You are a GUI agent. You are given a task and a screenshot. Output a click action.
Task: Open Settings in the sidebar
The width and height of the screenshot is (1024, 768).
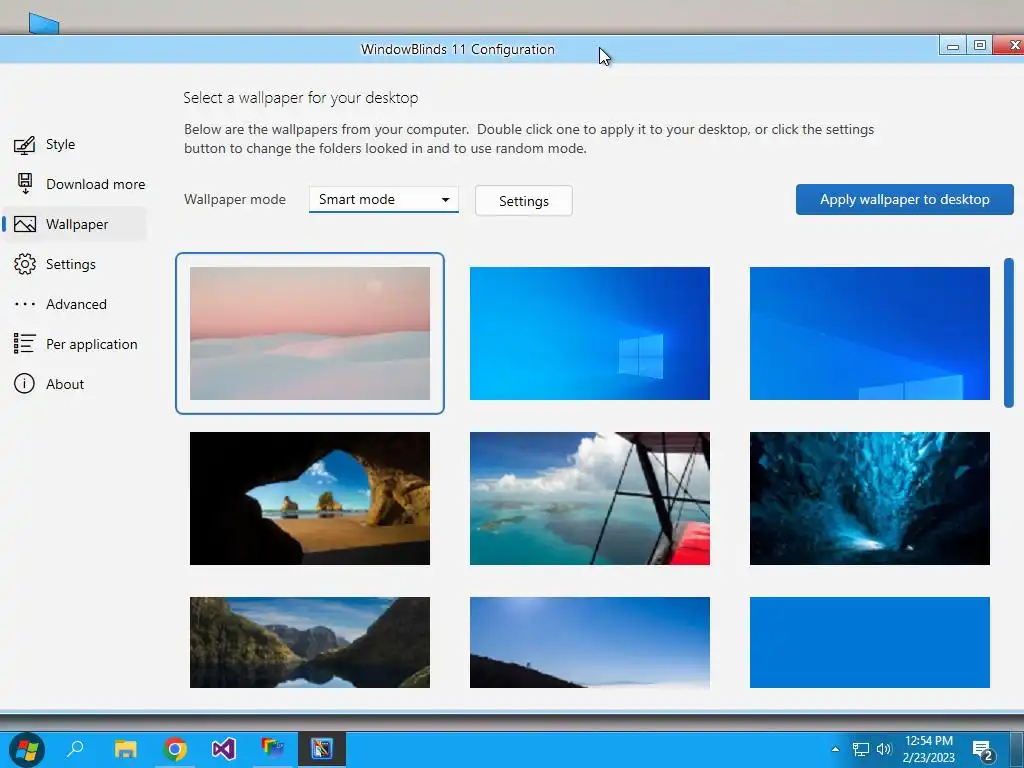(71, 264)
